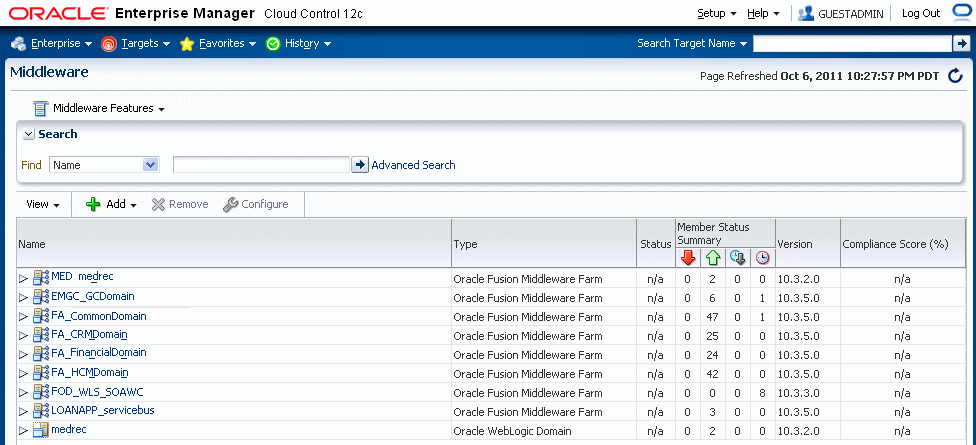
Task: Click the Name column header
Action: [233, 244]
